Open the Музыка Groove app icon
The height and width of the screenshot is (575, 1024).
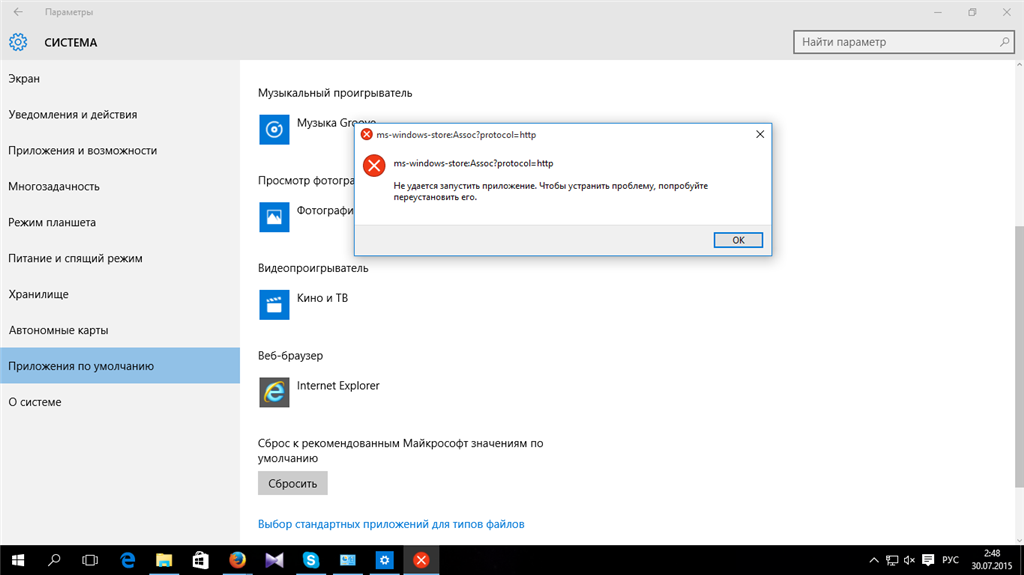(x=274, y=129)
